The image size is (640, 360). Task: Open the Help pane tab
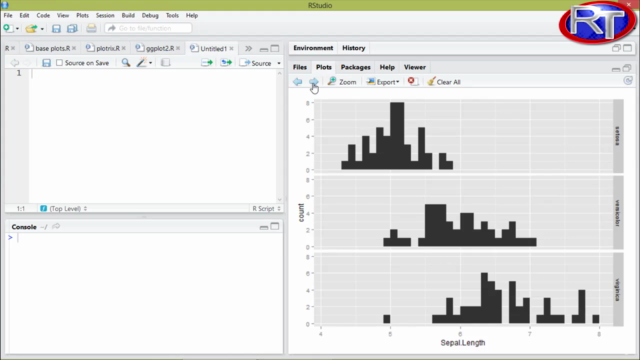pos(387,67)
